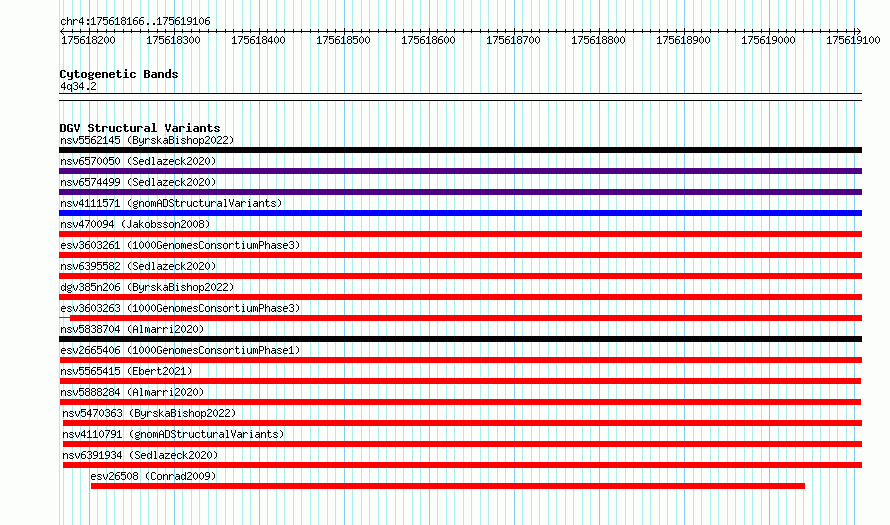Select the red bar under nsv6395582
The height and width of the screenshot is (525, 890).
coord(460,276)
